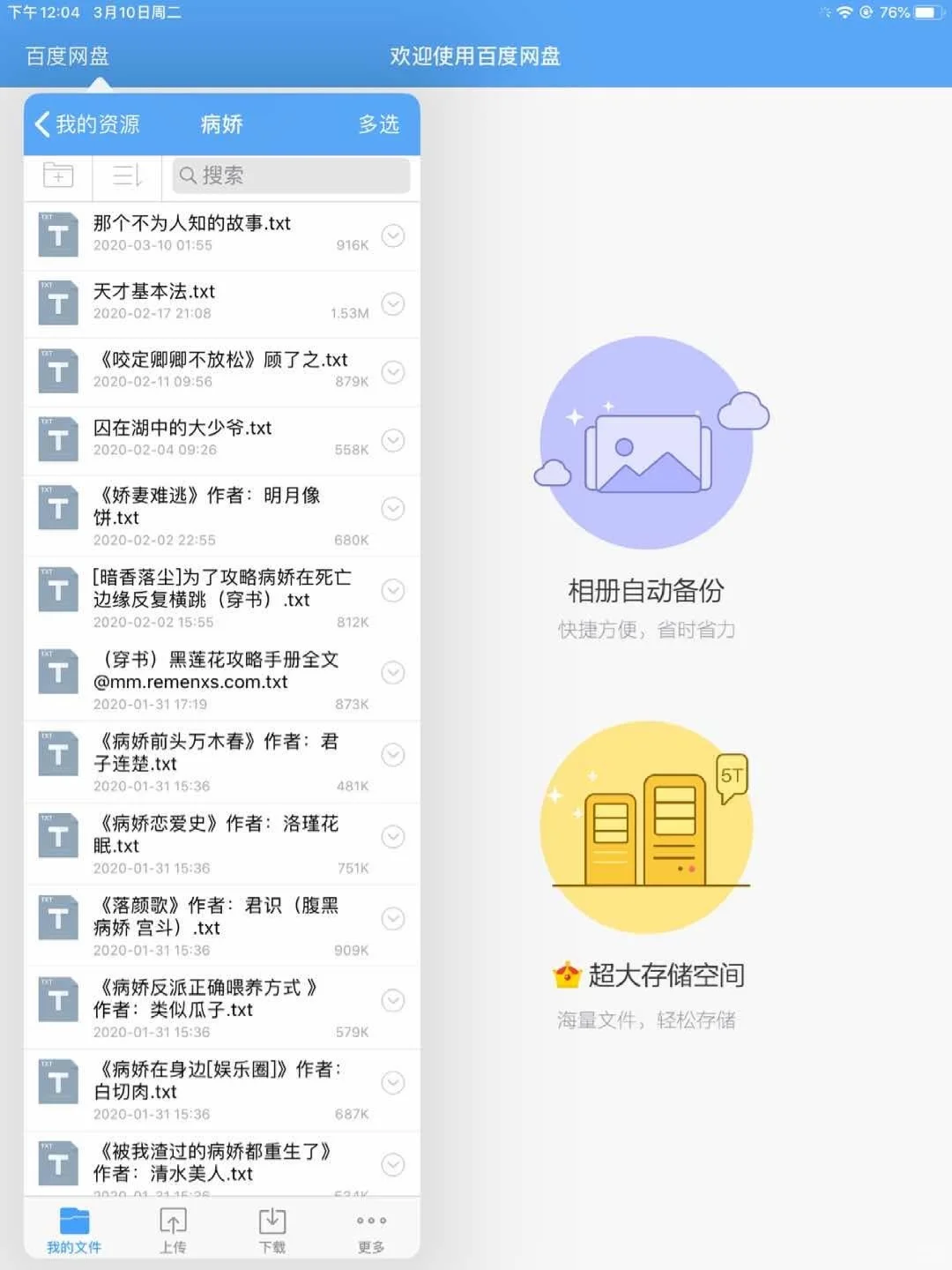Viewport: 952px width, 1270px height.
Task: Expand options for 天才基本法.txt
Action: pyautogui.click(x=392, y=303)
